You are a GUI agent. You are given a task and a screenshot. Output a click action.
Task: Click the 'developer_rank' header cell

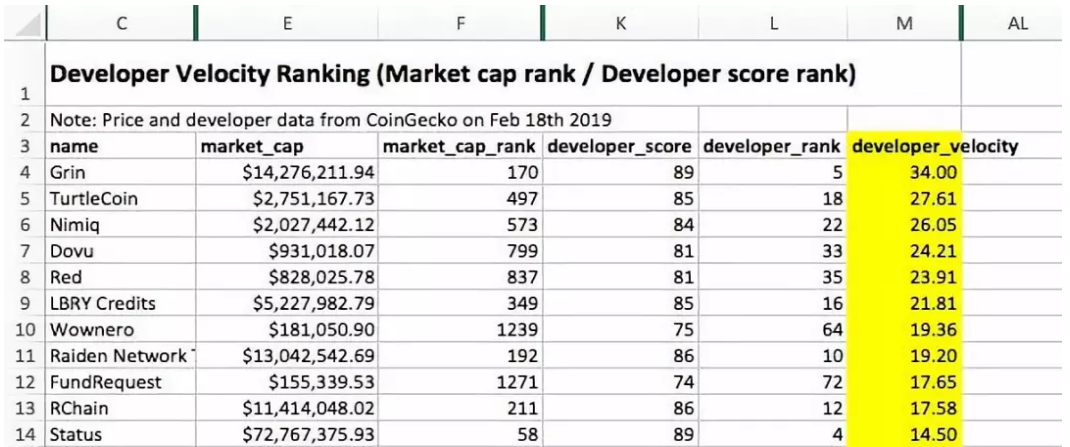[773, 146]
